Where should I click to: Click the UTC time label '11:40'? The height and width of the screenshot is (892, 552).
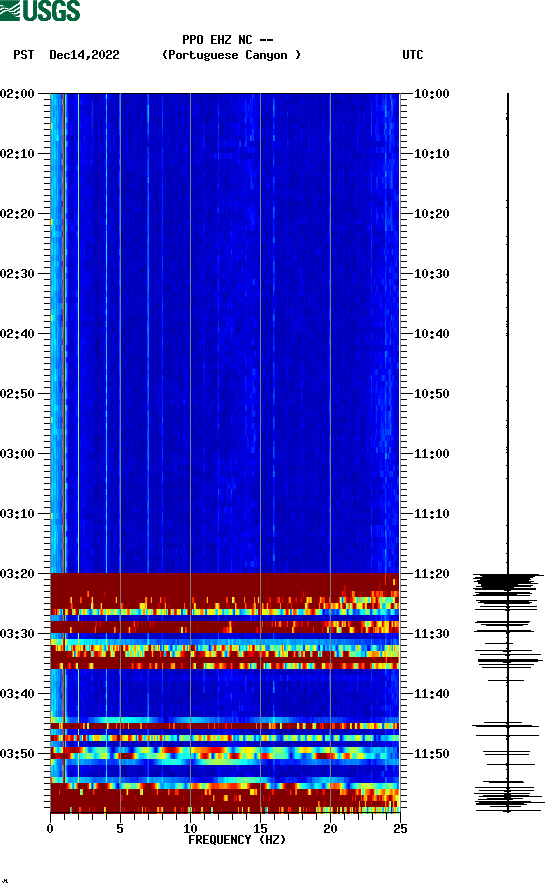coord(432,694)
